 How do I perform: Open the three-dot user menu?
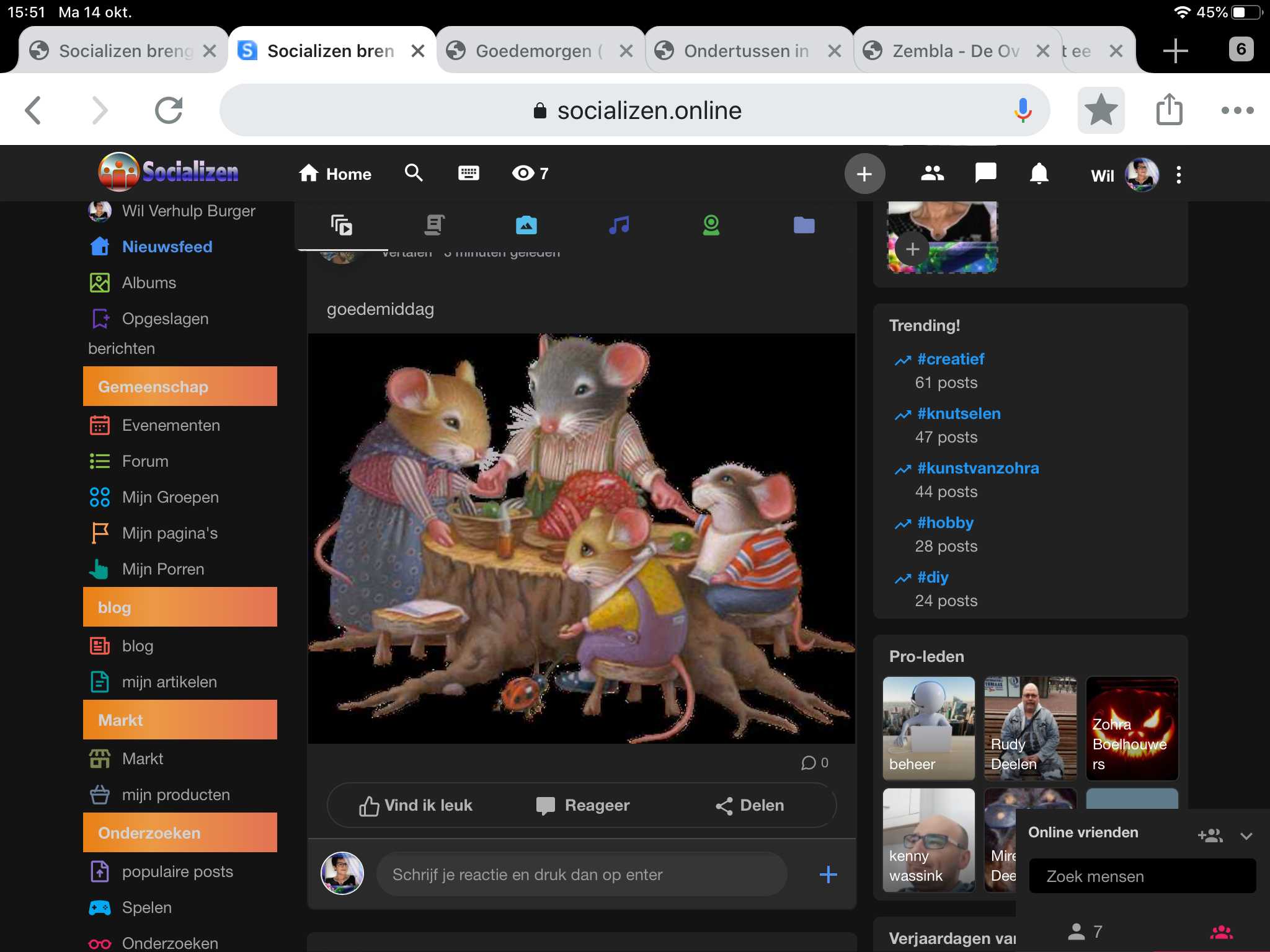click(x=1179, y=175)
